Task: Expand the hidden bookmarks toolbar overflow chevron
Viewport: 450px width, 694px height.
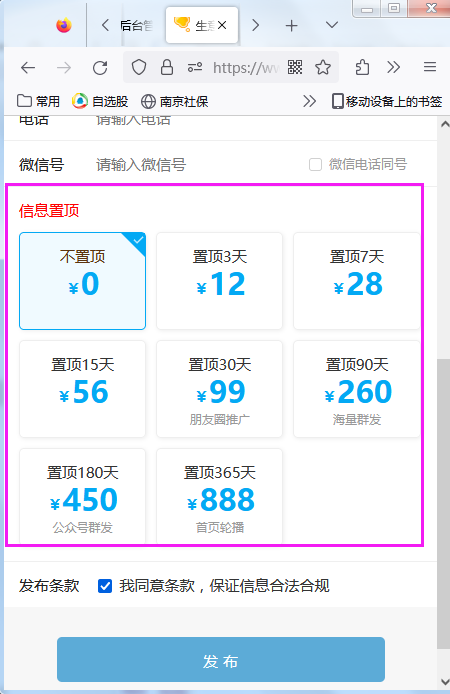Action: (x=309, y=101)
